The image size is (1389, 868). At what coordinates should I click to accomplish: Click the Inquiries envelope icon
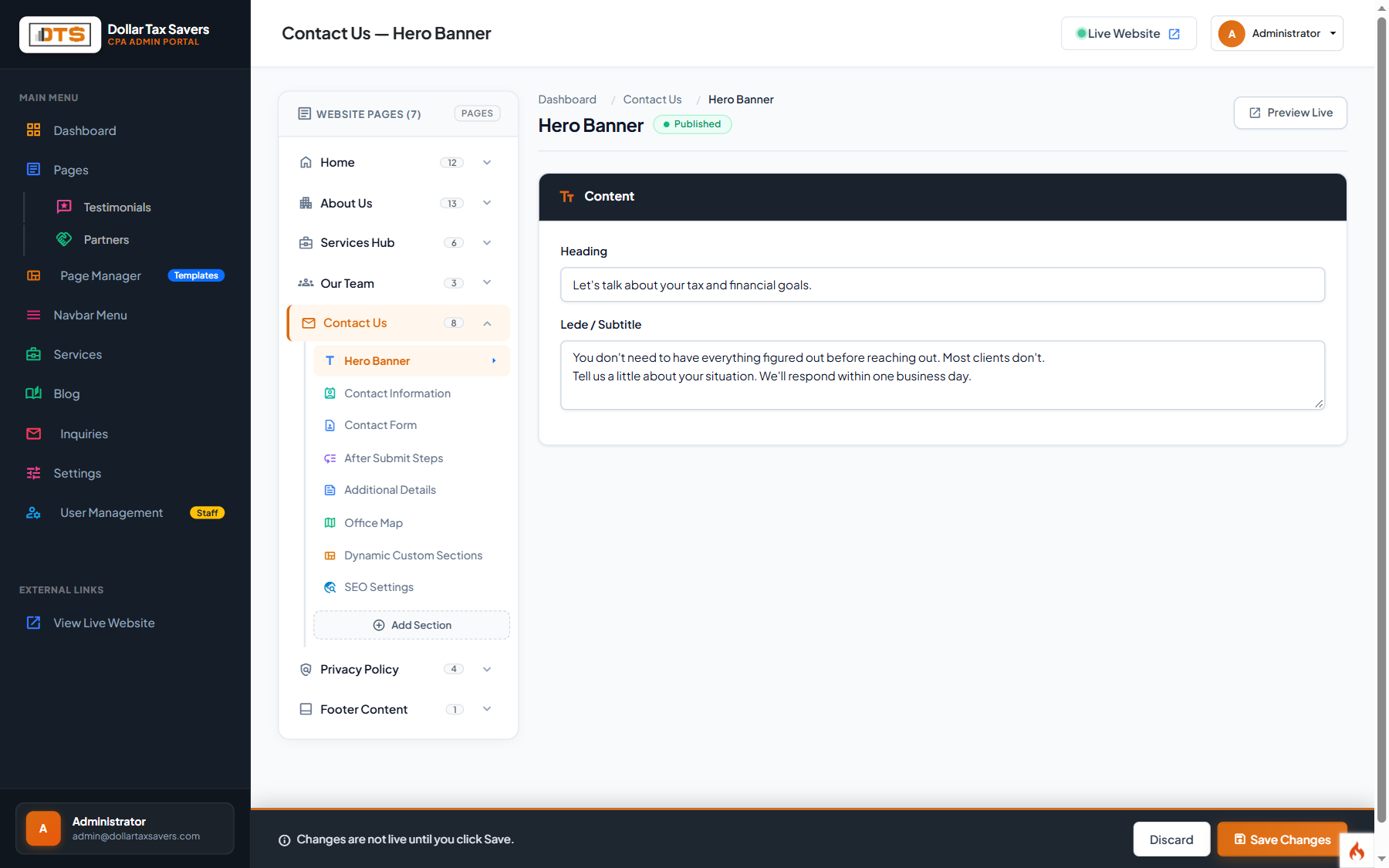point(33,434)
